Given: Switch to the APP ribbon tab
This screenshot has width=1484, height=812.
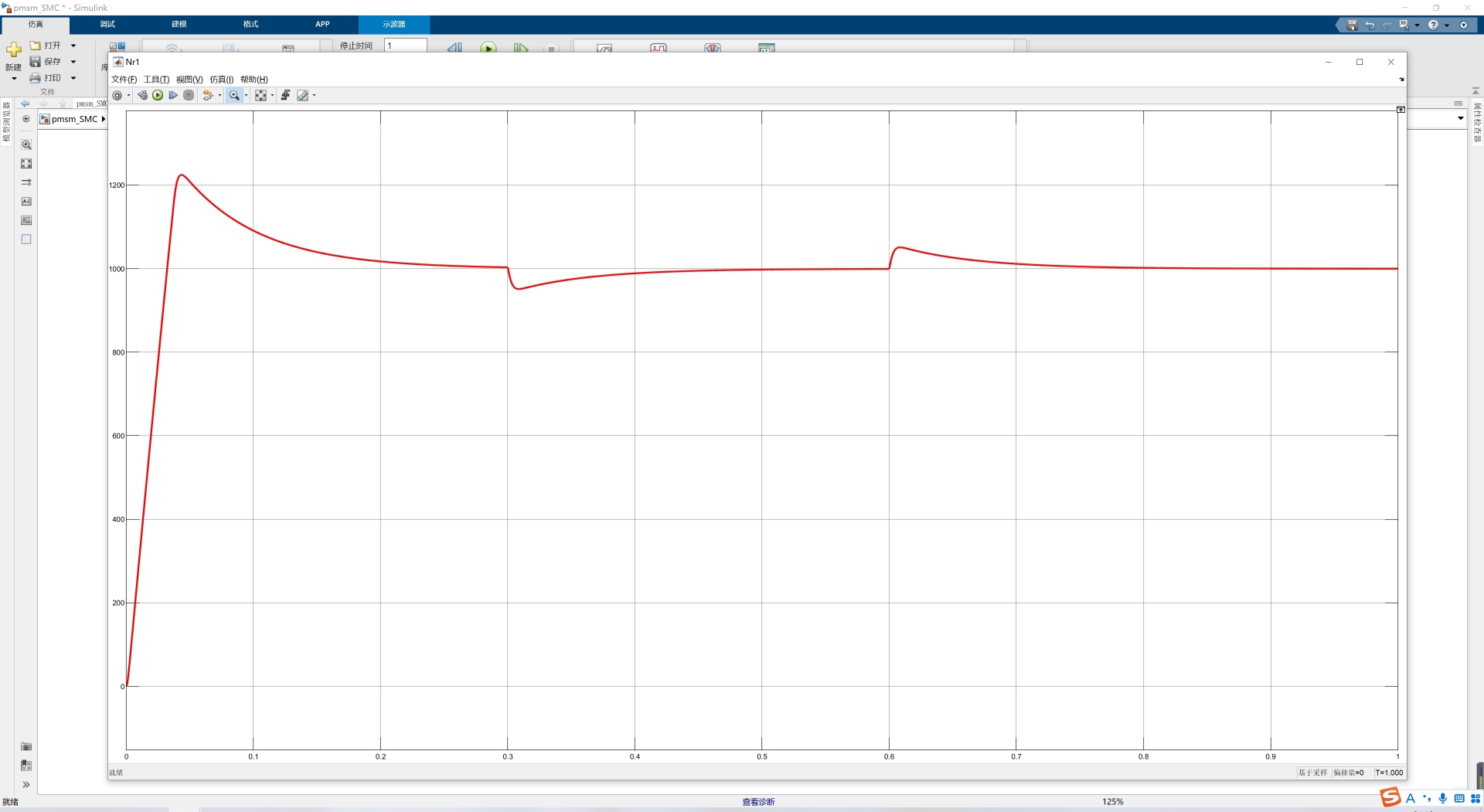Looking at the screenshot, I should [x=322, y=25].
